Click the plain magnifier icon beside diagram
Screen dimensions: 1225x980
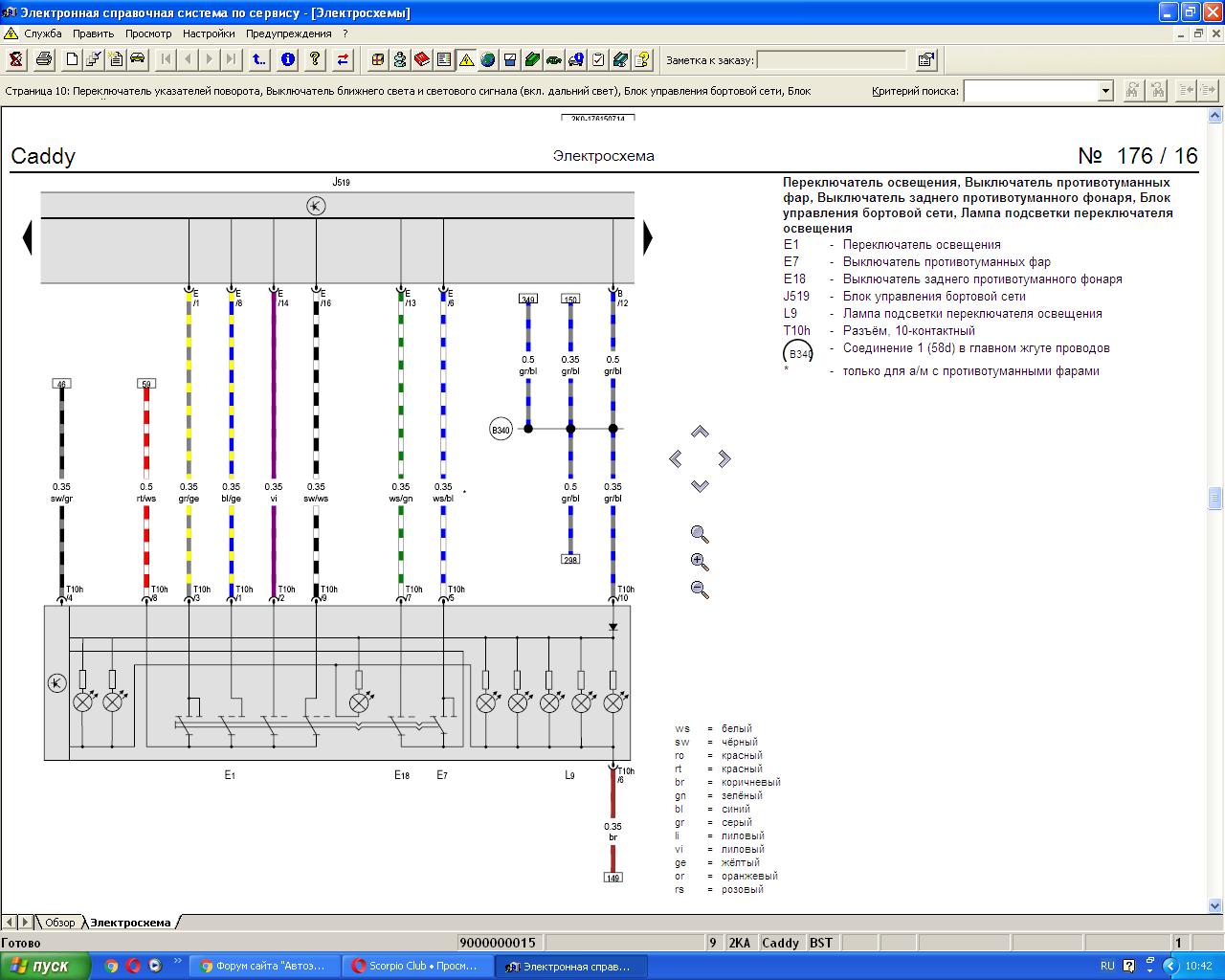pyautogui.click(x=700, y=534)
